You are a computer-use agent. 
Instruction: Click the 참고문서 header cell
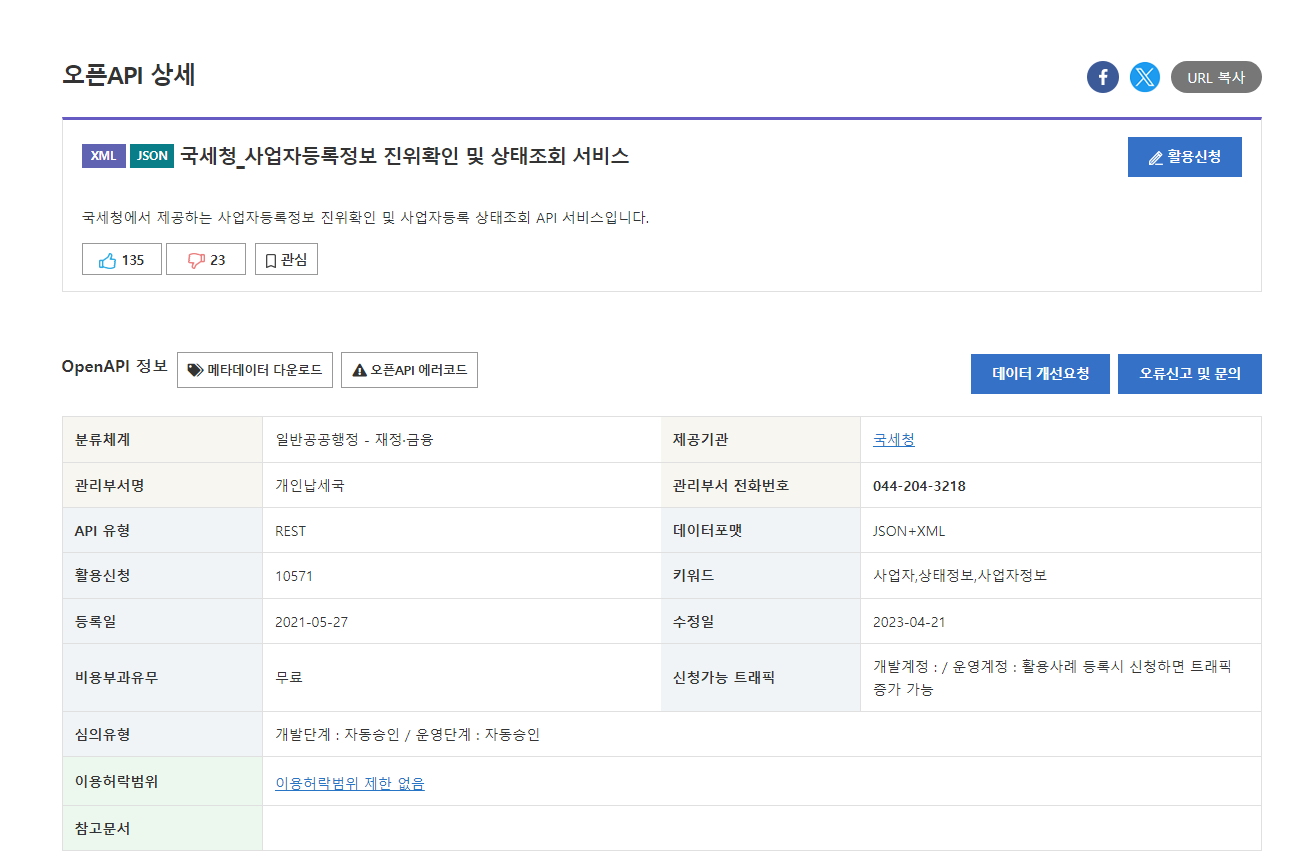click(x=162, y=828)
